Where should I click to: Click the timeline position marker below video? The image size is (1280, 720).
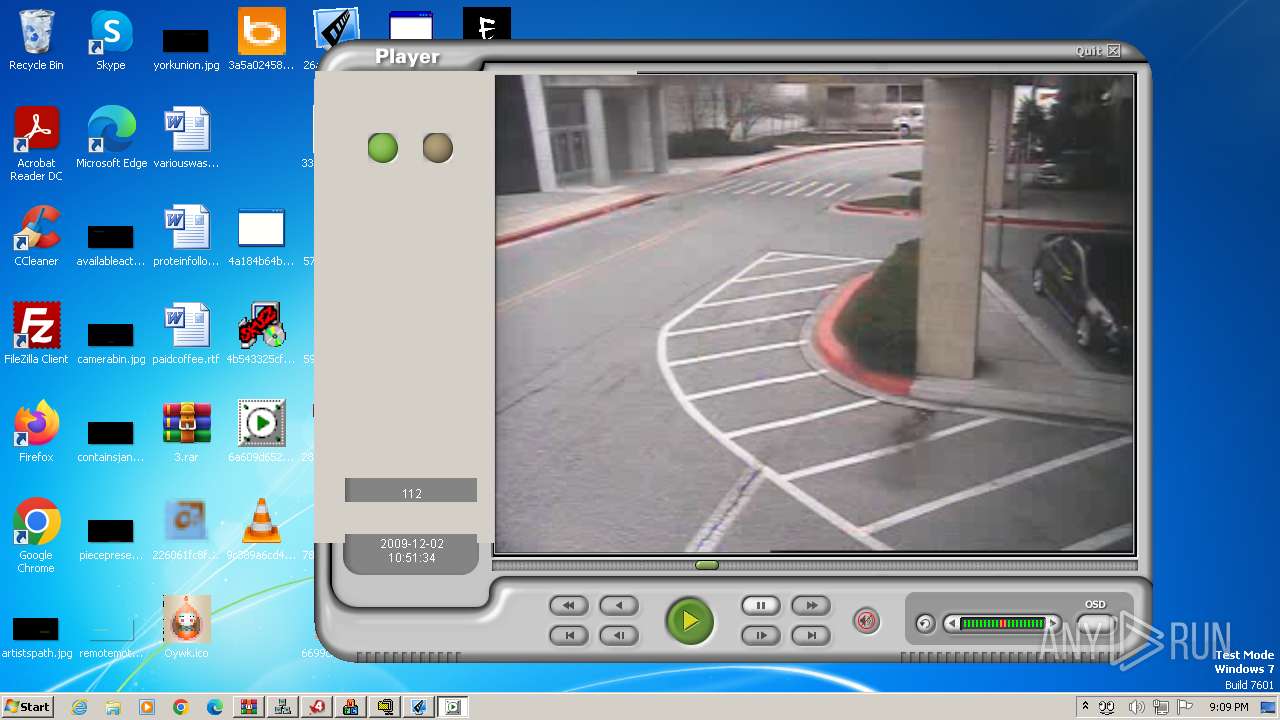coord(707,566)
